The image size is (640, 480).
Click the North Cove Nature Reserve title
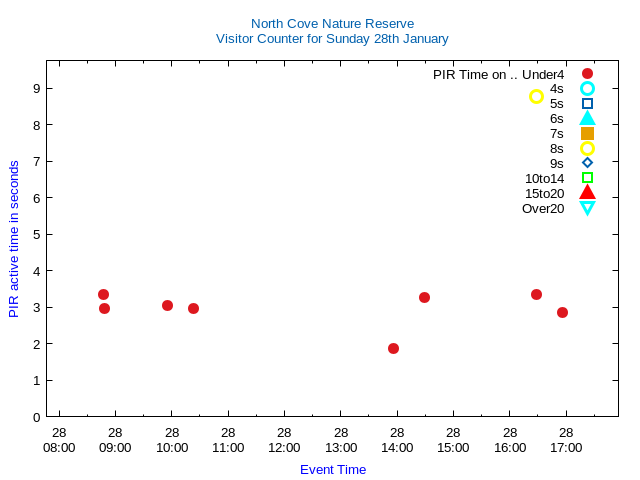[332, 23]
